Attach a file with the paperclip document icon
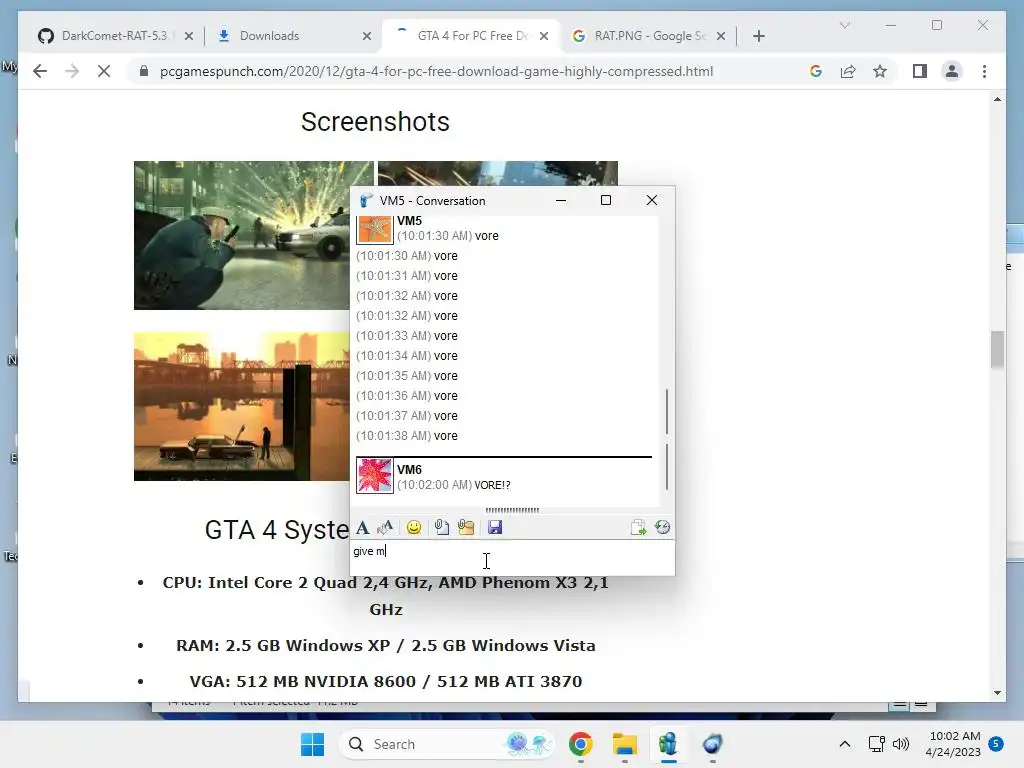 click(442, 528)
